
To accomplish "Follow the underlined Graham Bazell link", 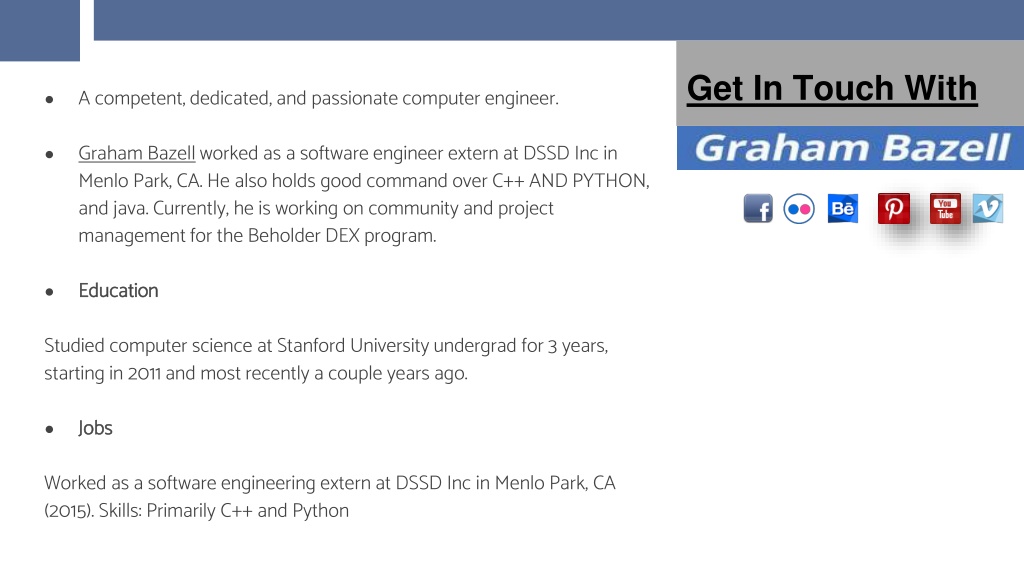I will (x=136, y=153).
